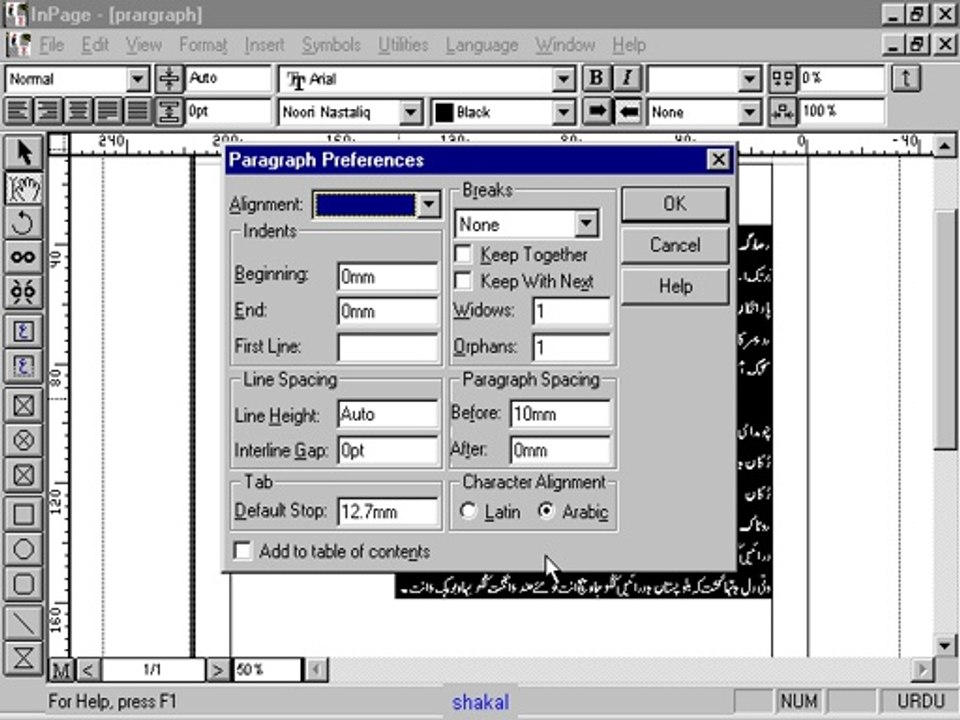This screenshot has width=960, height=720.
Task: Open the Black color dropdown
Action: [x=563, y=112]
